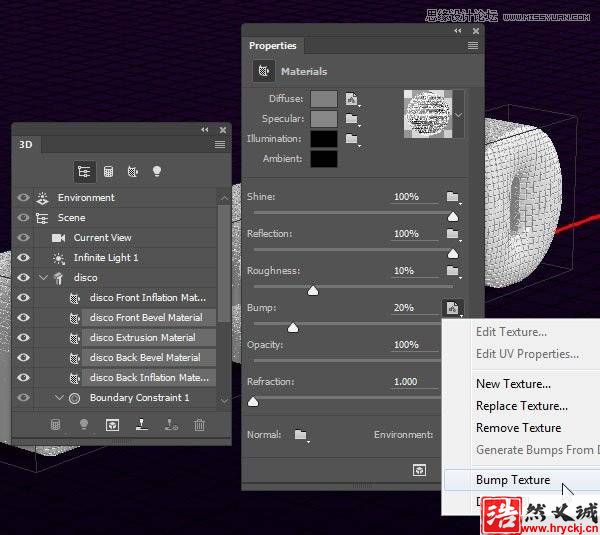Select Edit UV Properties menu entry
The width and height of the screenshot is (600, 535).
[x=527, y=354]
